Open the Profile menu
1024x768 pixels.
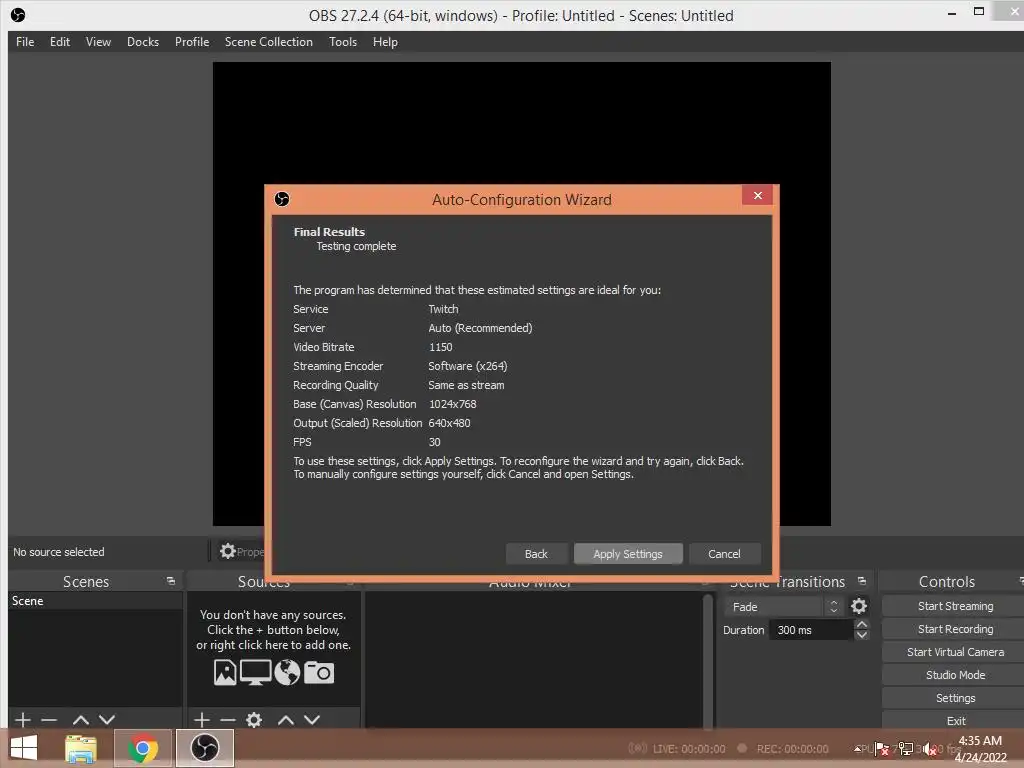[192, 42]
